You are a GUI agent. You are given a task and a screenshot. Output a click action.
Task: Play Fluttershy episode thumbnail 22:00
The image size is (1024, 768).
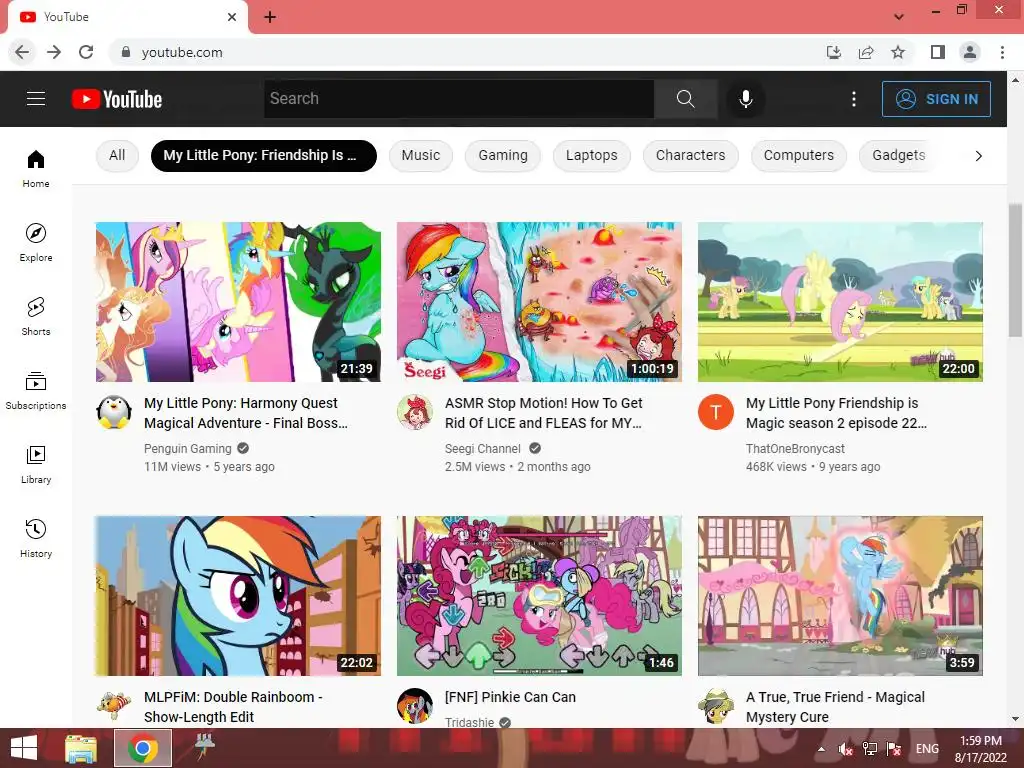[x=840, y=302]
